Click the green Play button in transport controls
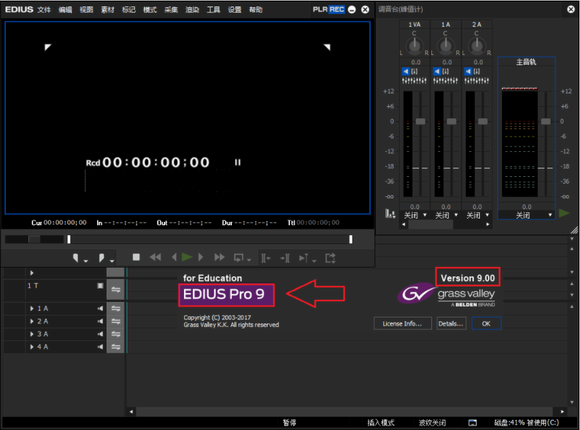 (x=187, y=257)
